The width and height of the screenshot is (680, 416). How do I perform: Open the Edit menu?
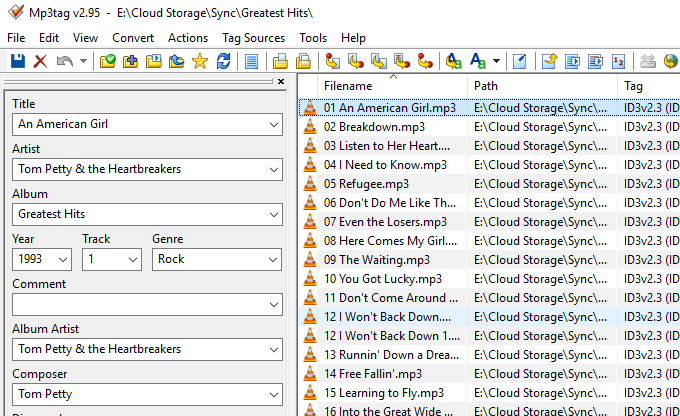49,38
